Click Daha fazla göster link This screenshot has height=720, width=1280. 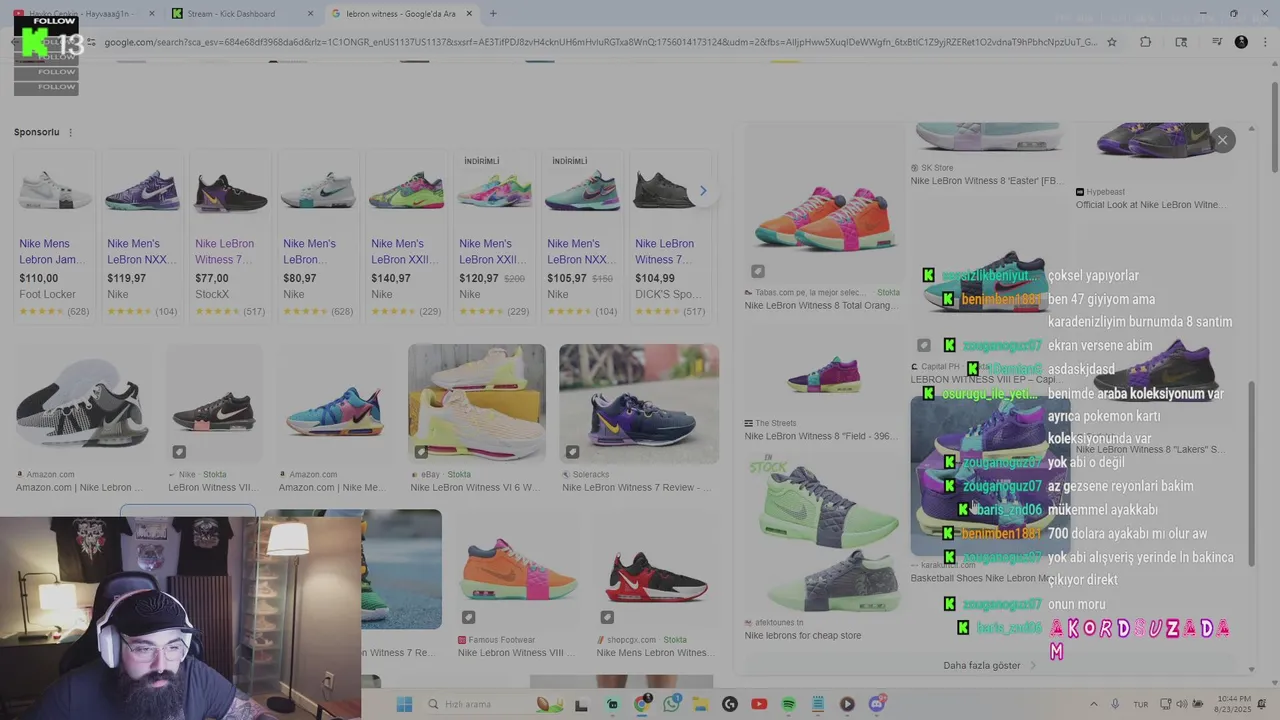[989, 665]
